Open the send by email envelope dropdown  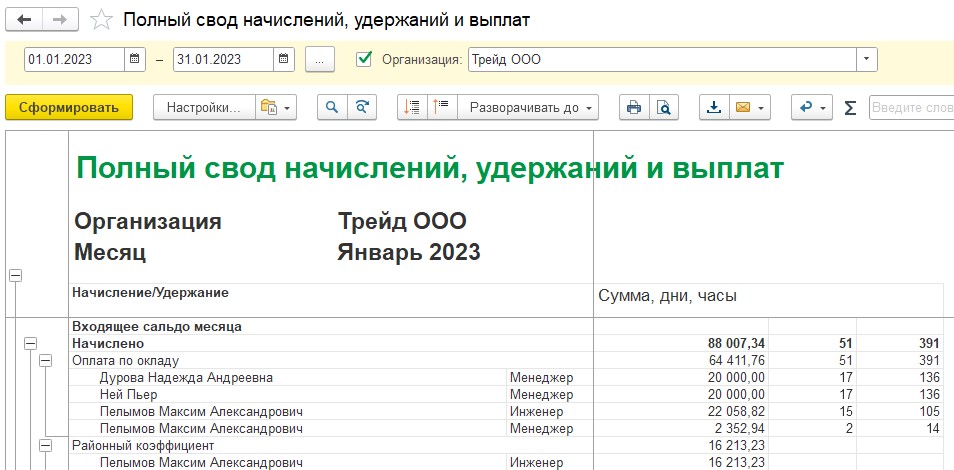click(750, 108)
